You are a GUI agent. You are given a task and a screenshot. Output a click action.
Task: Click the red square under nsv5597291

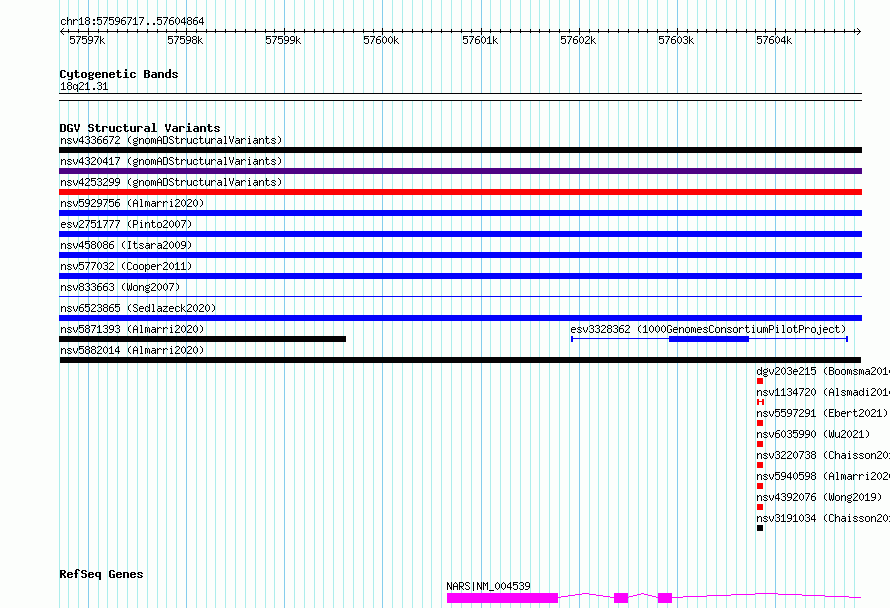coord(760,423)
